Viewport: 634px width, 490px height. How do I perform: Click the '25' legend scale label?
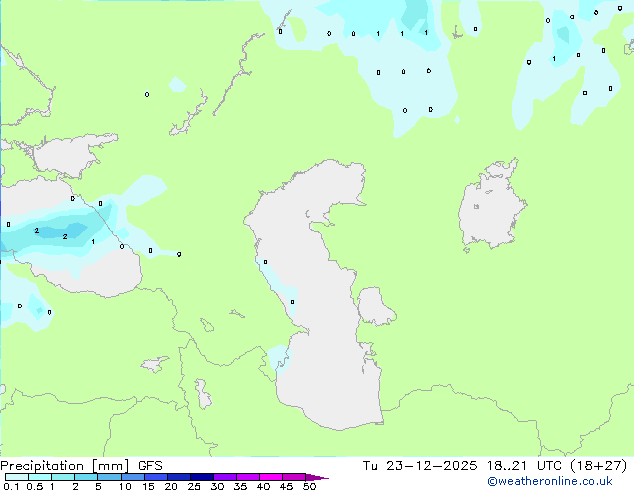point(194,486)
